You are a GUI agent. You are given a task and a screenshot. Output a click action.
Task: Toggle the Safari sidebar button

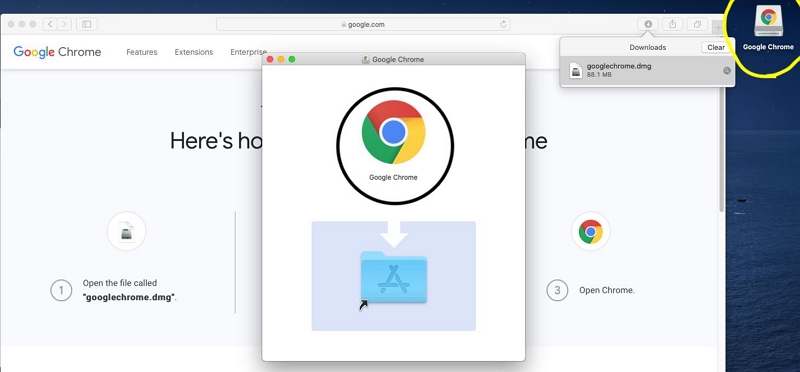[x=87, y=24]
